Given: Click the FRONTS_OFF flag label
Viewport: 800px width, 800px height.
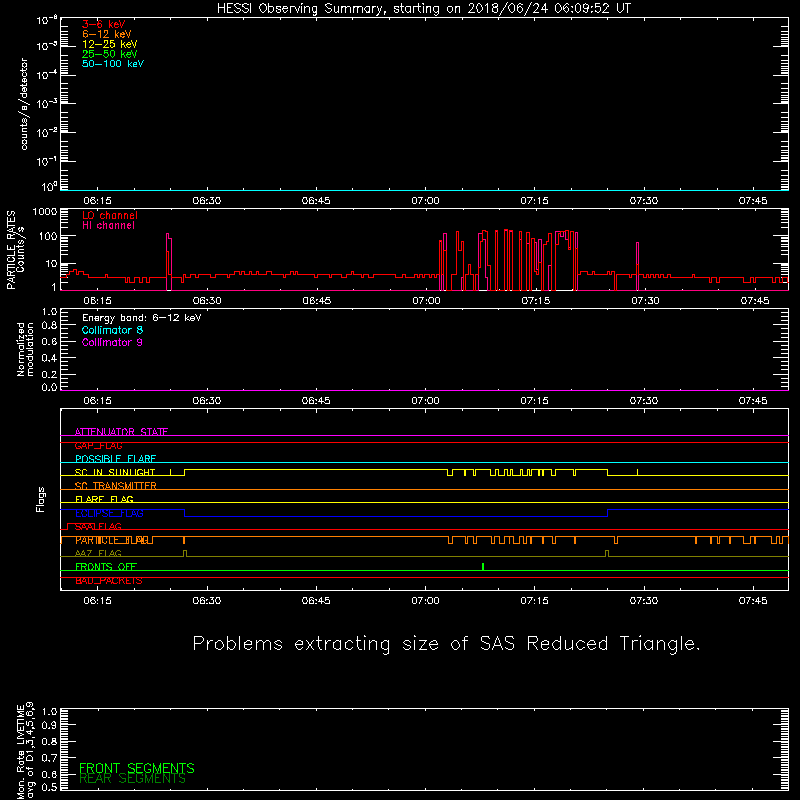Looking at the screenshot, I should [106, 567].
